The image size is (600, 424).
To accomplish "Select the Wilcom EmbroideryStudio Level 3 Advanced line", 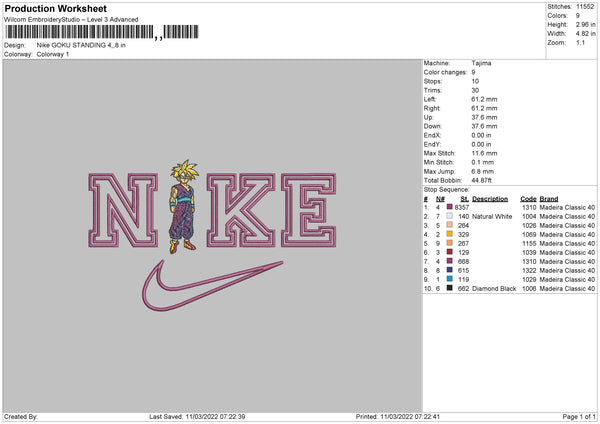I will coord(71,20).
